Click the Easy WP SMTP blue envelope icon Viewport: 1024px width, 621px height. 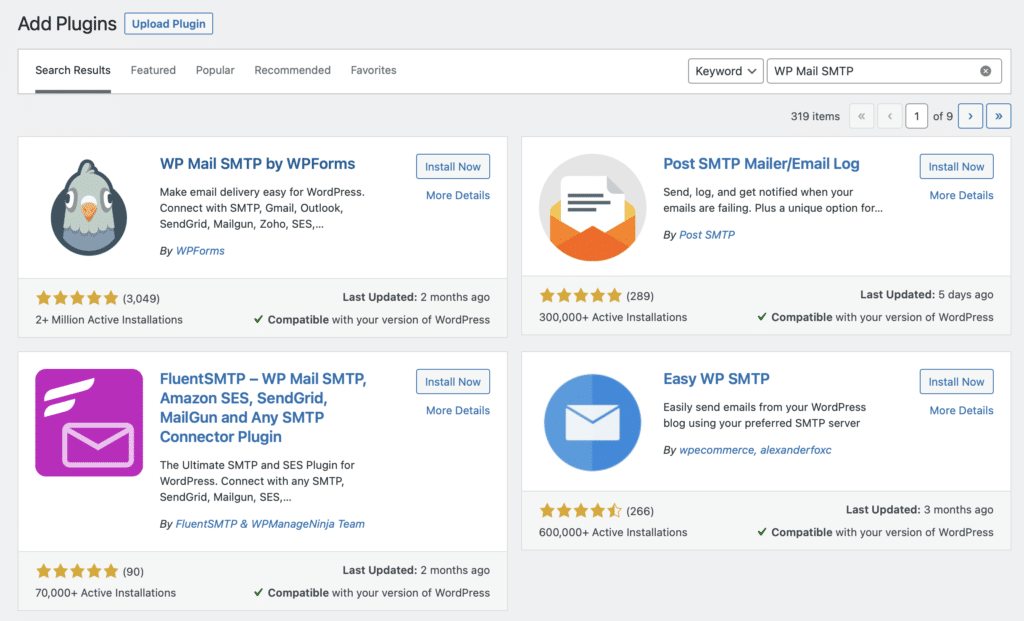(x=592, y=422)
